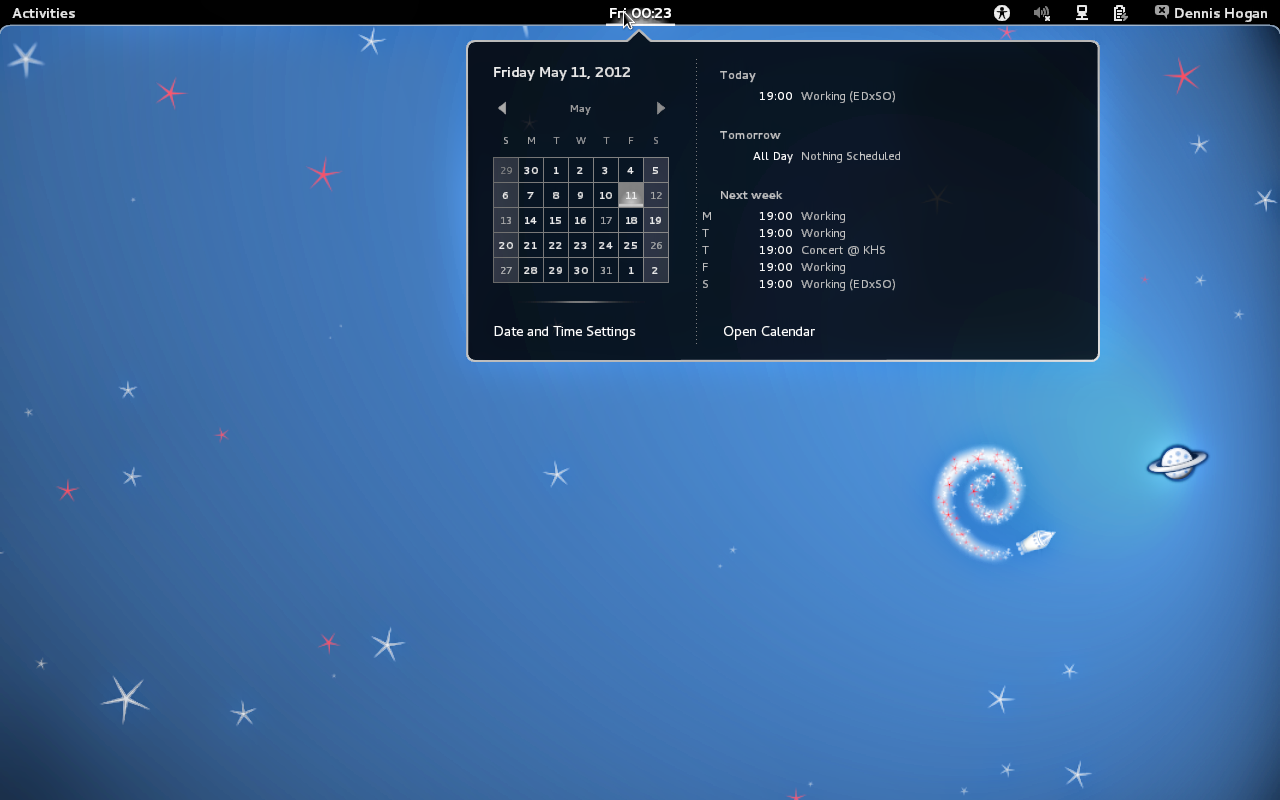This screenshot has height=800, width=1280.
Task: Select May 25 in the calendar grid
Action: pos(630,245)
